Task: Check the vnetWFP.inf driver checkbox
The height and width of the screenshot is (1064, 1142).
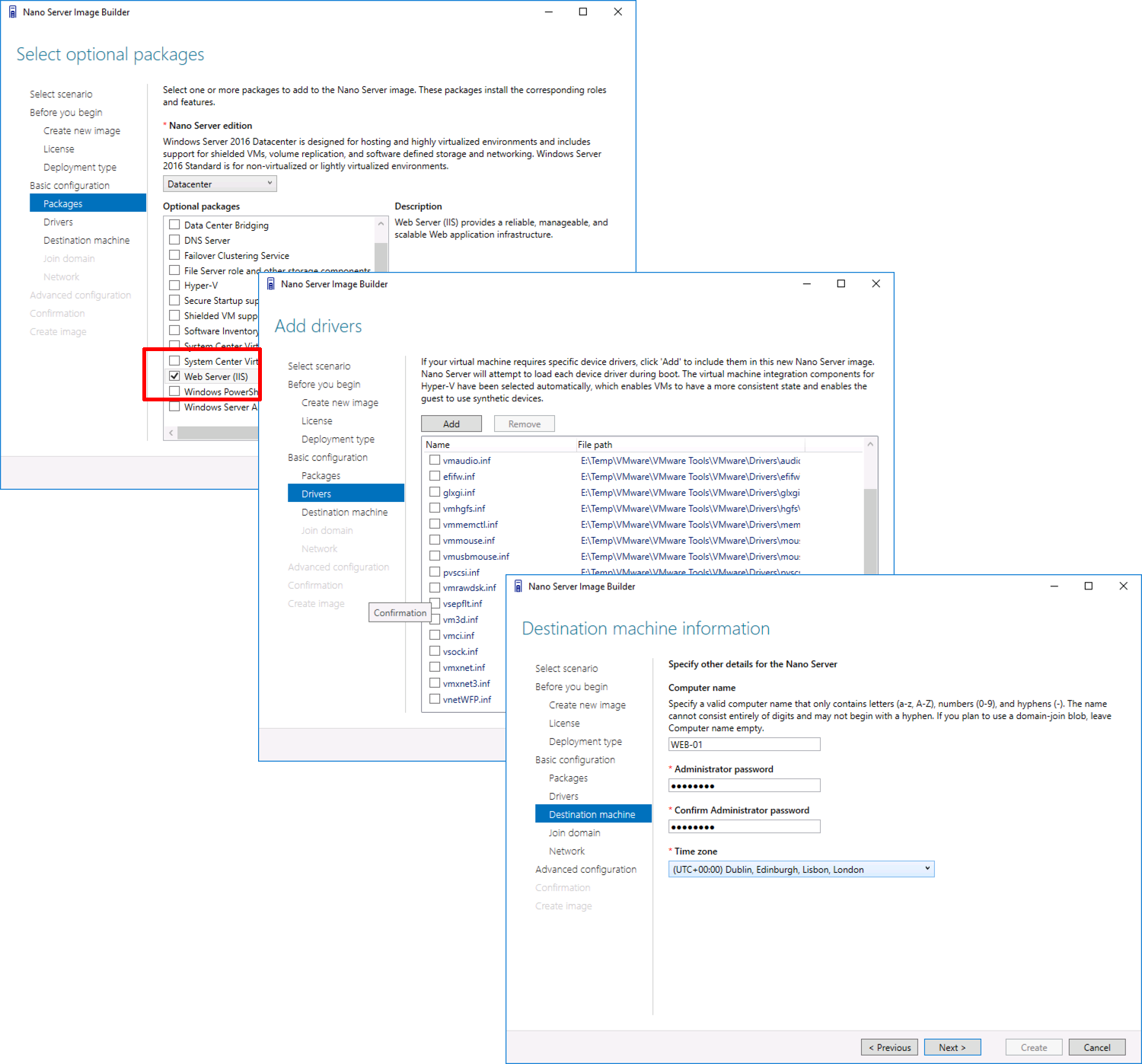Action: [x=435, y=699]
